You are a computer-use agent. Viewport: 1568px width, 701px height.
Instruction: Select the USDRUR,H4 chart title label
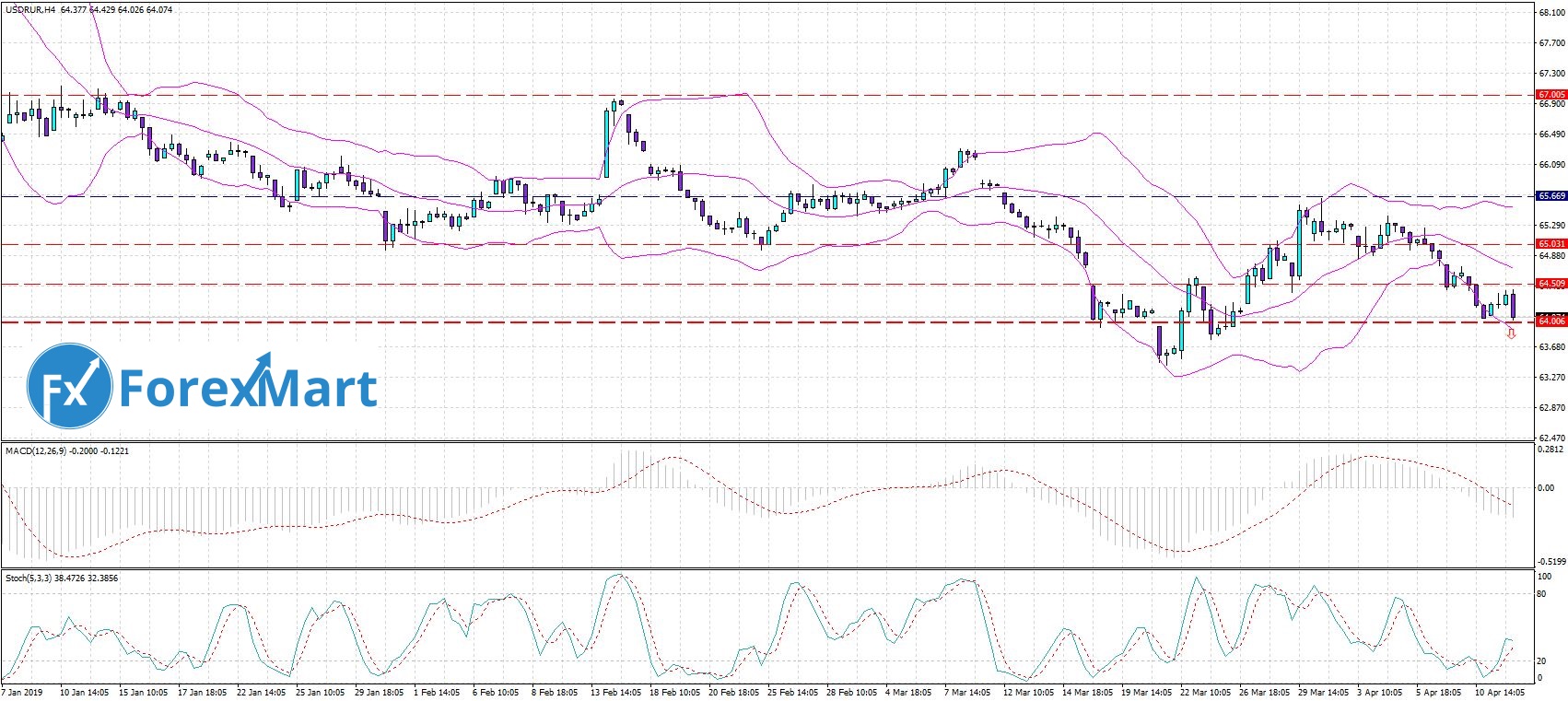30,10
